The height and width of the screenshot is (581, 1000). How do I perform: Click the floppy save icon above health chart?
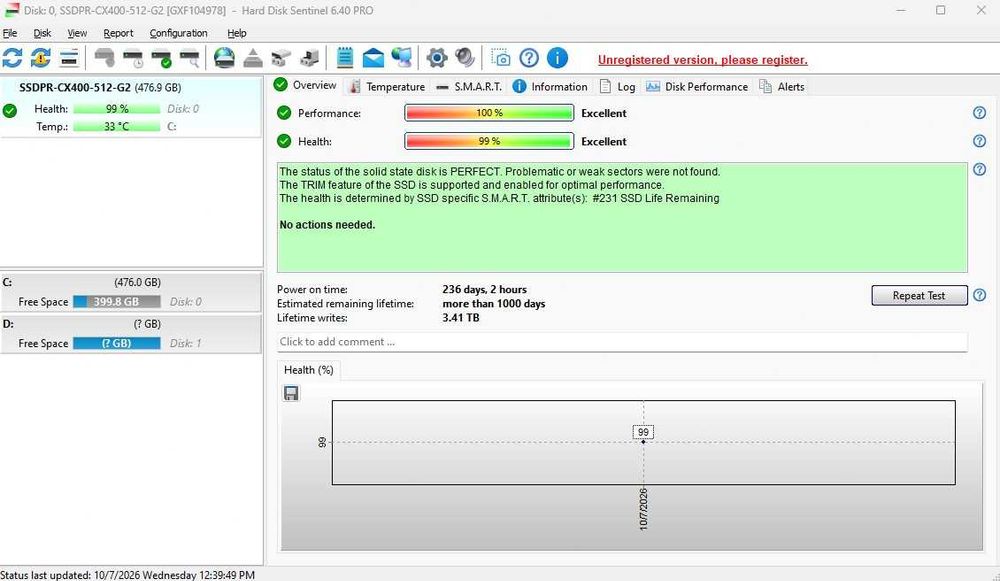pyautogui.click(x=291, y=393)
